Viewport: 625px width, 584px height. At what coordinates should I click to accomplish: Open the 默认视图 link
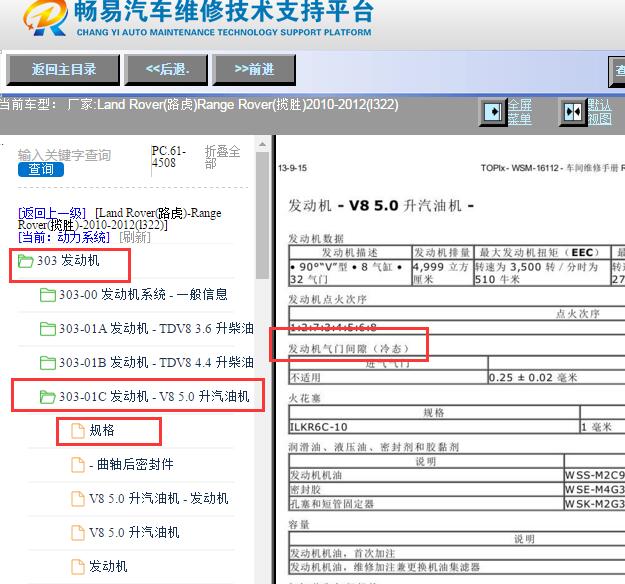click(x=599, y=112)
